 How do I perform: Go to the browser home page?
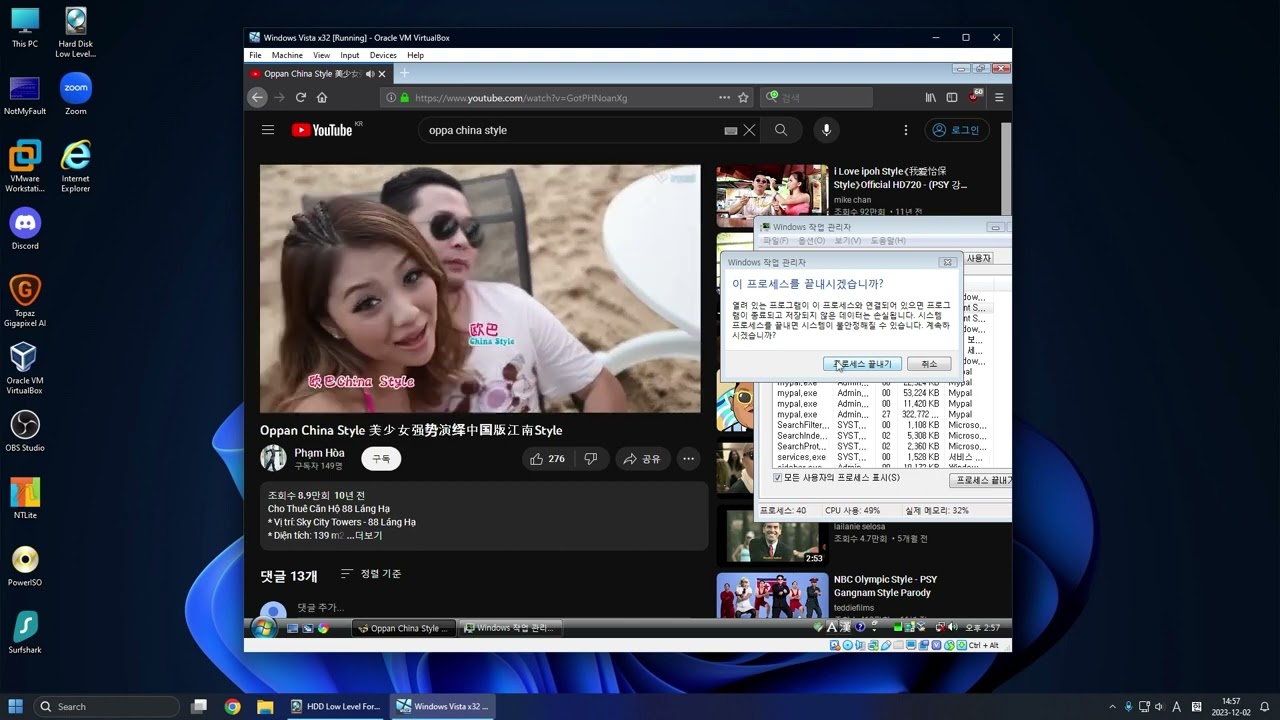click(322, 98)
